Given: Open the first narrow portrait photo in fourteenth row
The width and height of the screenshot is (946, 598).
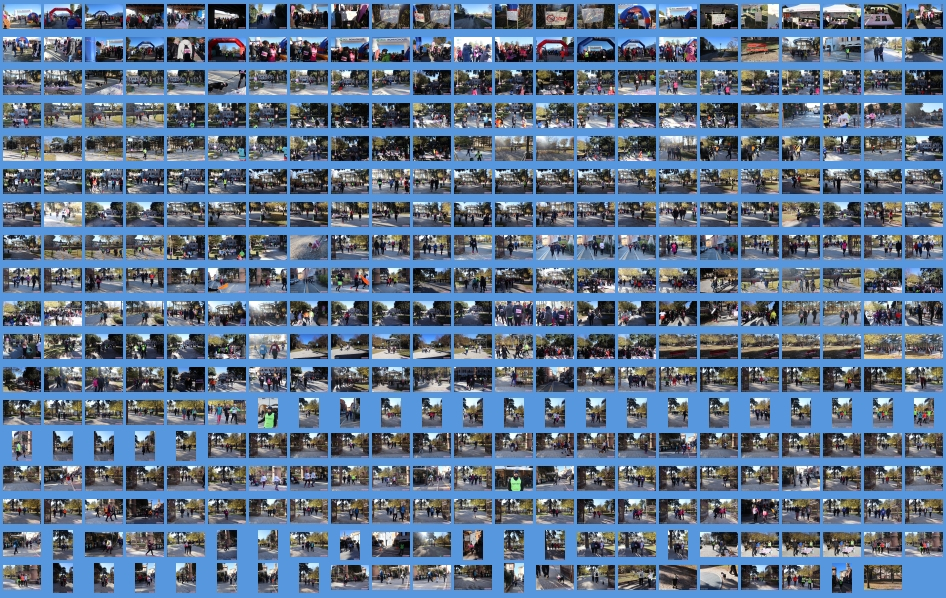Looking at the screenshot, I should pos(21,445).
